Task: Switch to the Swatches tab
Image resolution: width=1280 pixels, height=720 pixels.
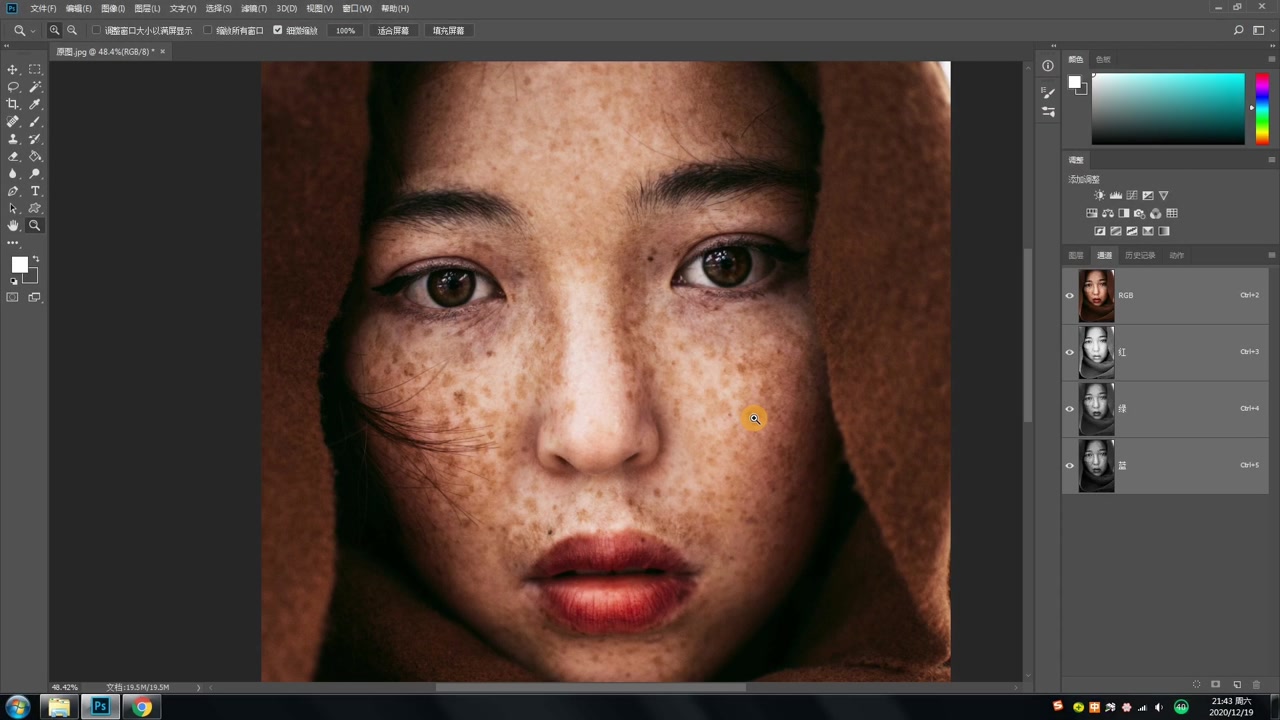Action: [1103, 59]
